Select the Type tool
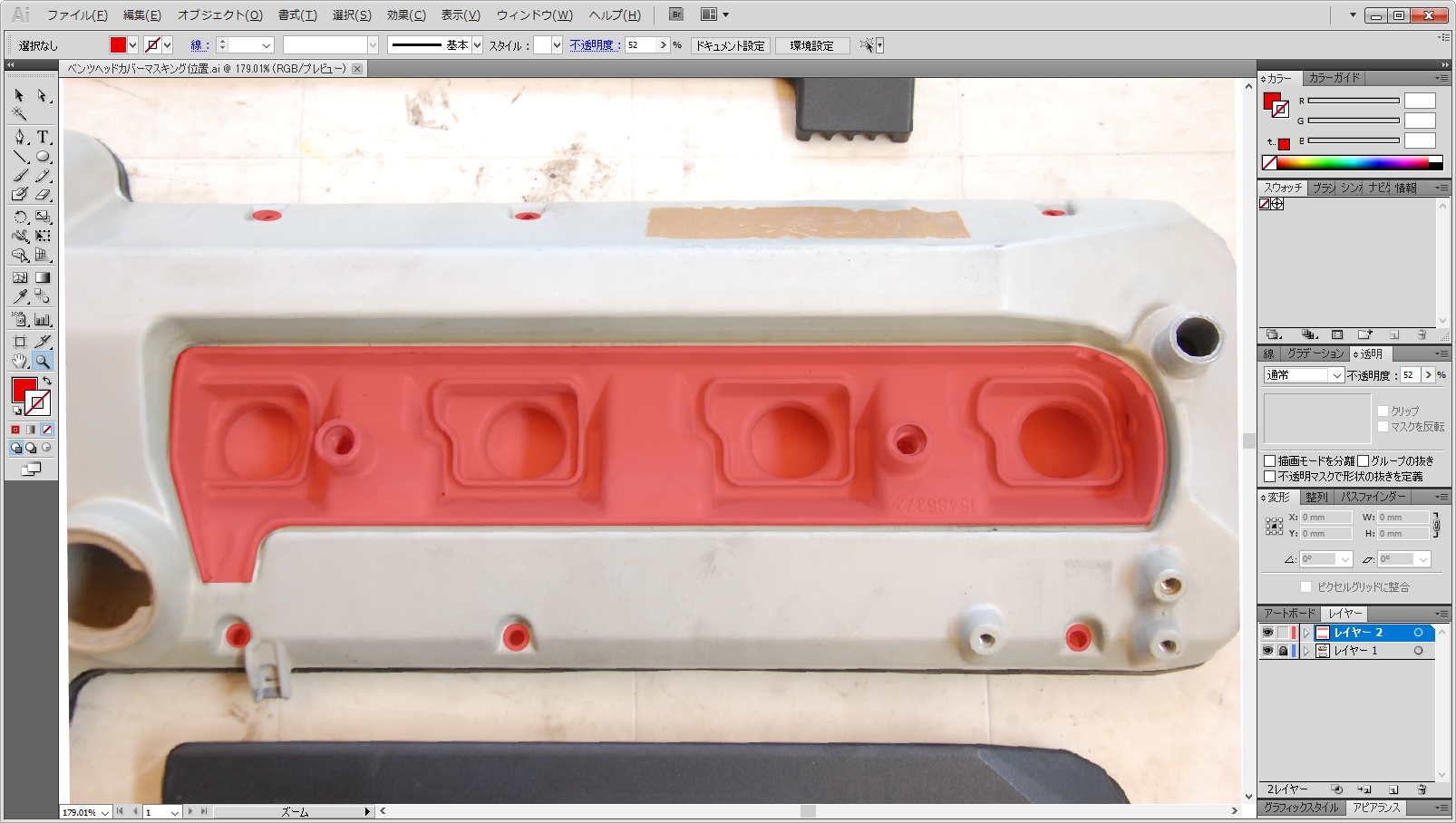 coord(43,137)
